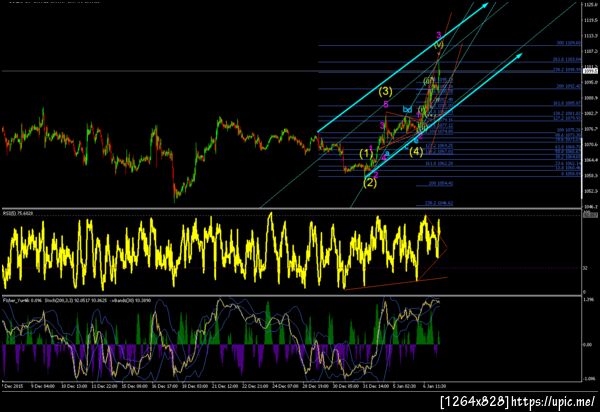Click the '21 Dec 12:00' time axis label
Image resolution: width=600 pixels, height=412 pixels.
tap(225, 386)
